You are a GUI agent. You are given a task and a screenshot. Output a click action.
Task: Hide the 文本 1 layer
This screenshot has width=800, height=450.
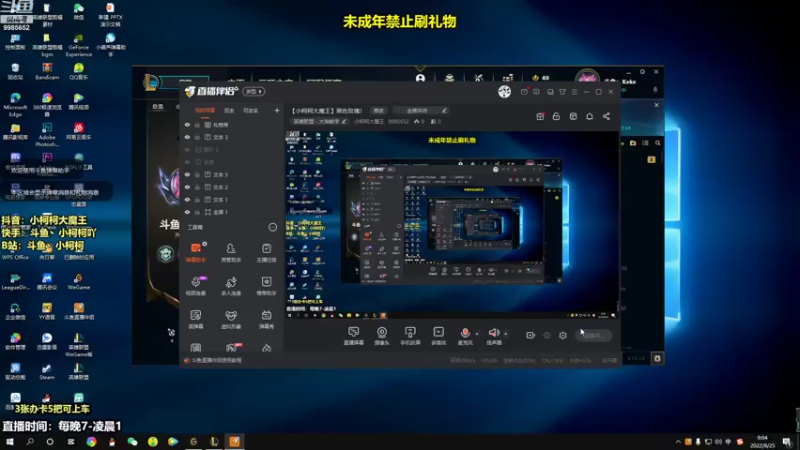click(x=187, y=199)
